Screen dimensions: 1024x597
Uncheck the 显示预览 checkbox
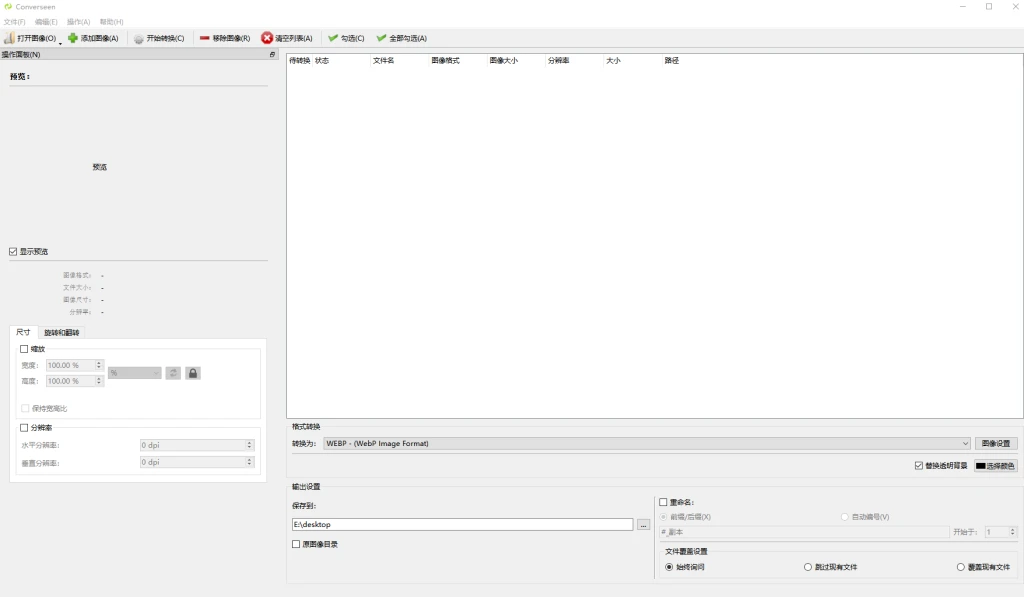point(13,251)
